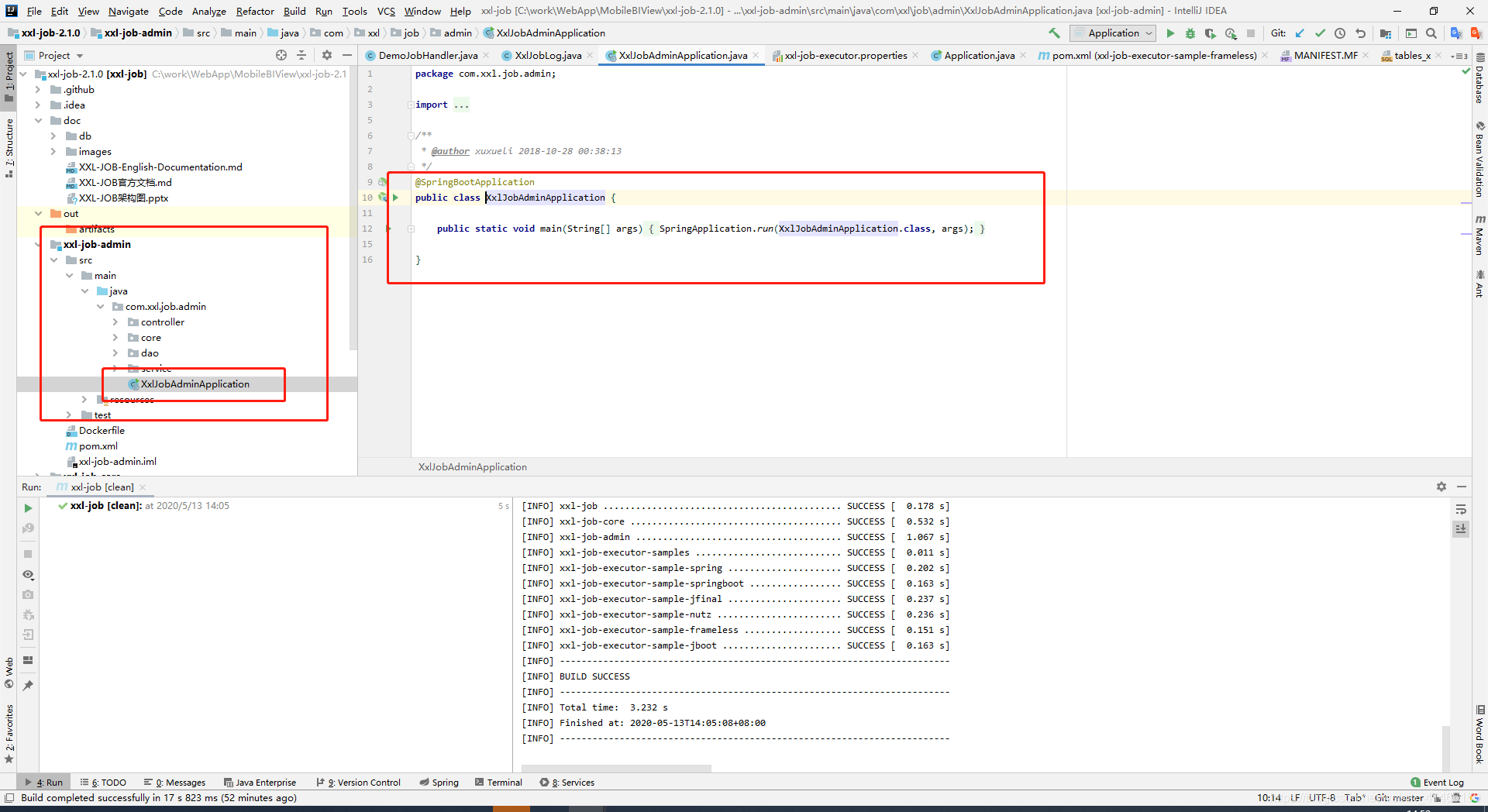Run with Coverage from the main toolbar

1211,33
